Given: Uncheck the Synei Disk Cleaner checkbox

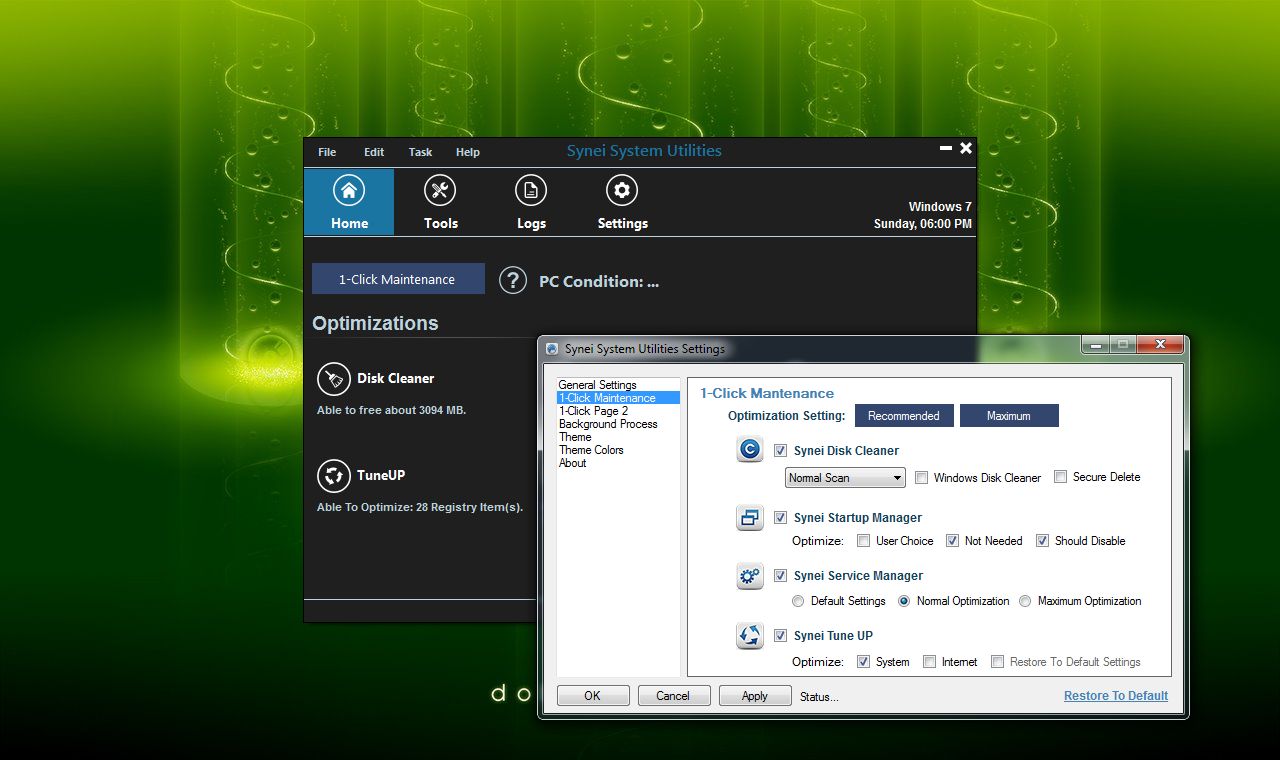Looking at the screenshot, I should pyautogui.click(x=781, y=451).
